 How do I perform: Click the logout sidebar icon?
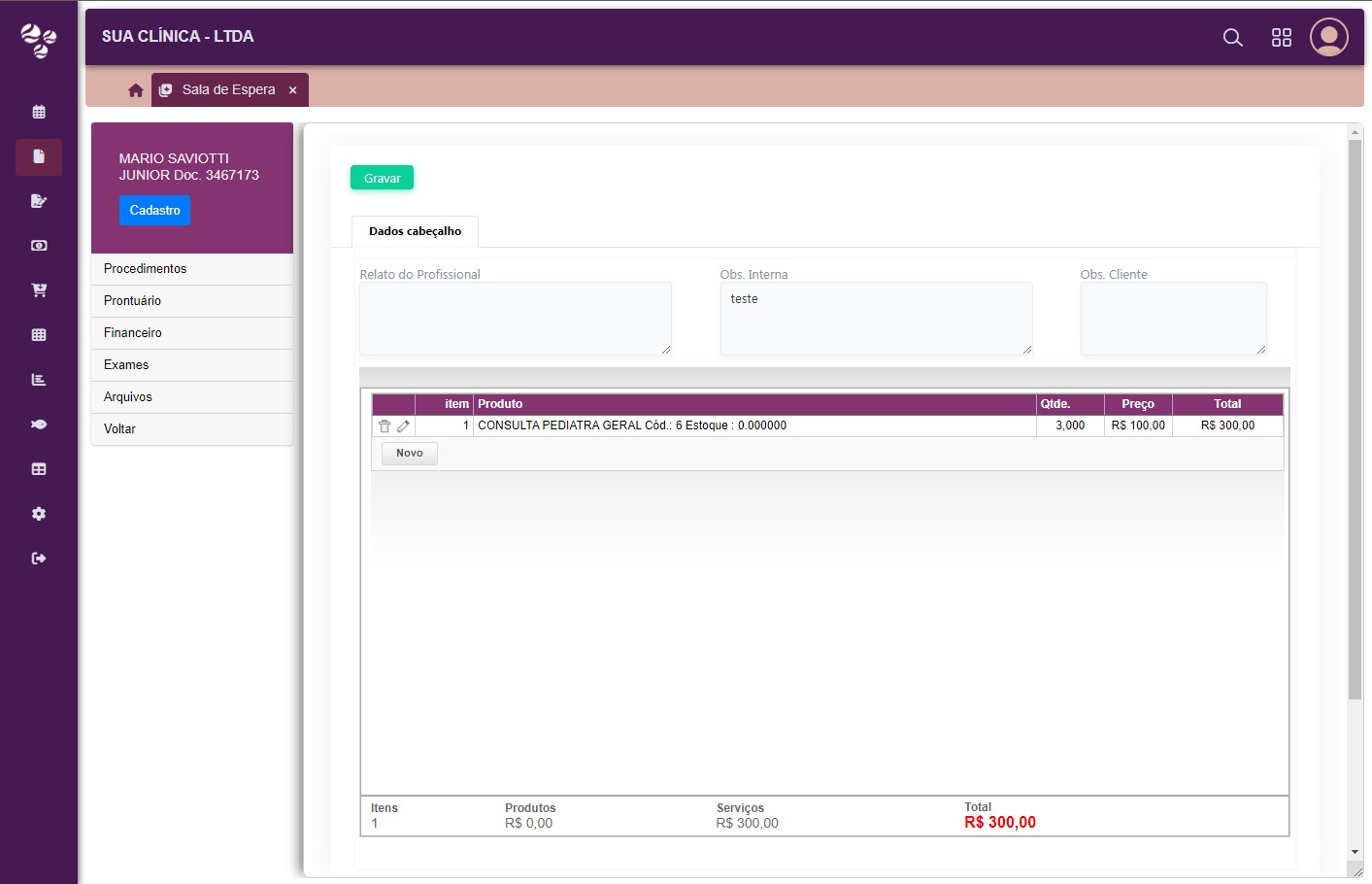39,559
